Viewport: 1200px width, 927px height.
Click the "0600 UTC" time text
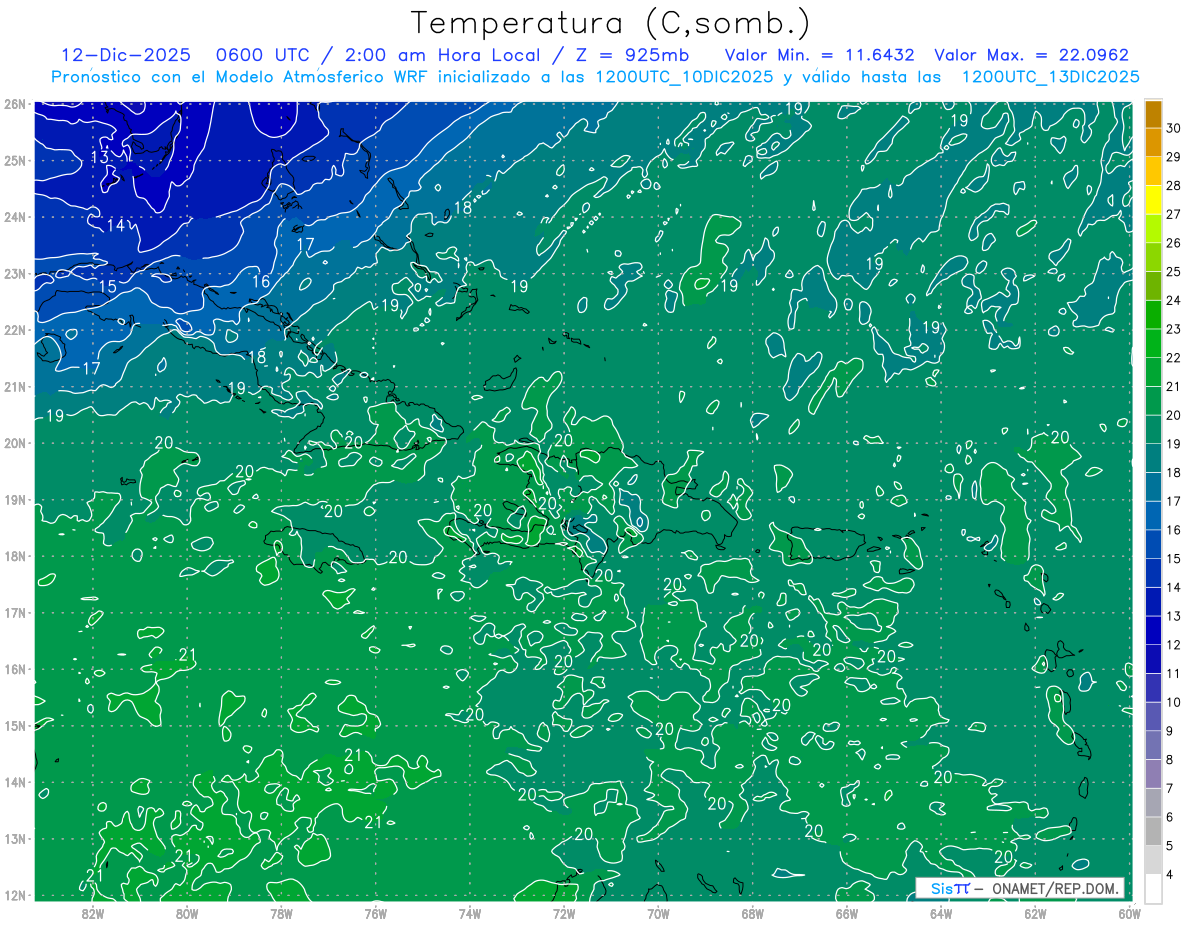click(265, 55)
